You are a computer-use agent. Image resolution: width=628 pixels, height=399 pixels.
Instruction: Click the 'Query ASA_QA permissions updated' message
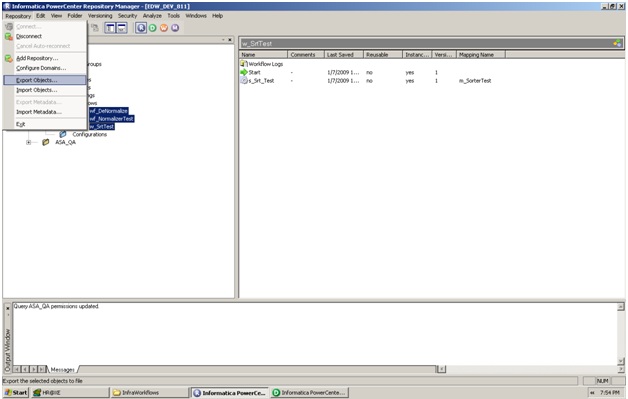click(56, 306)
